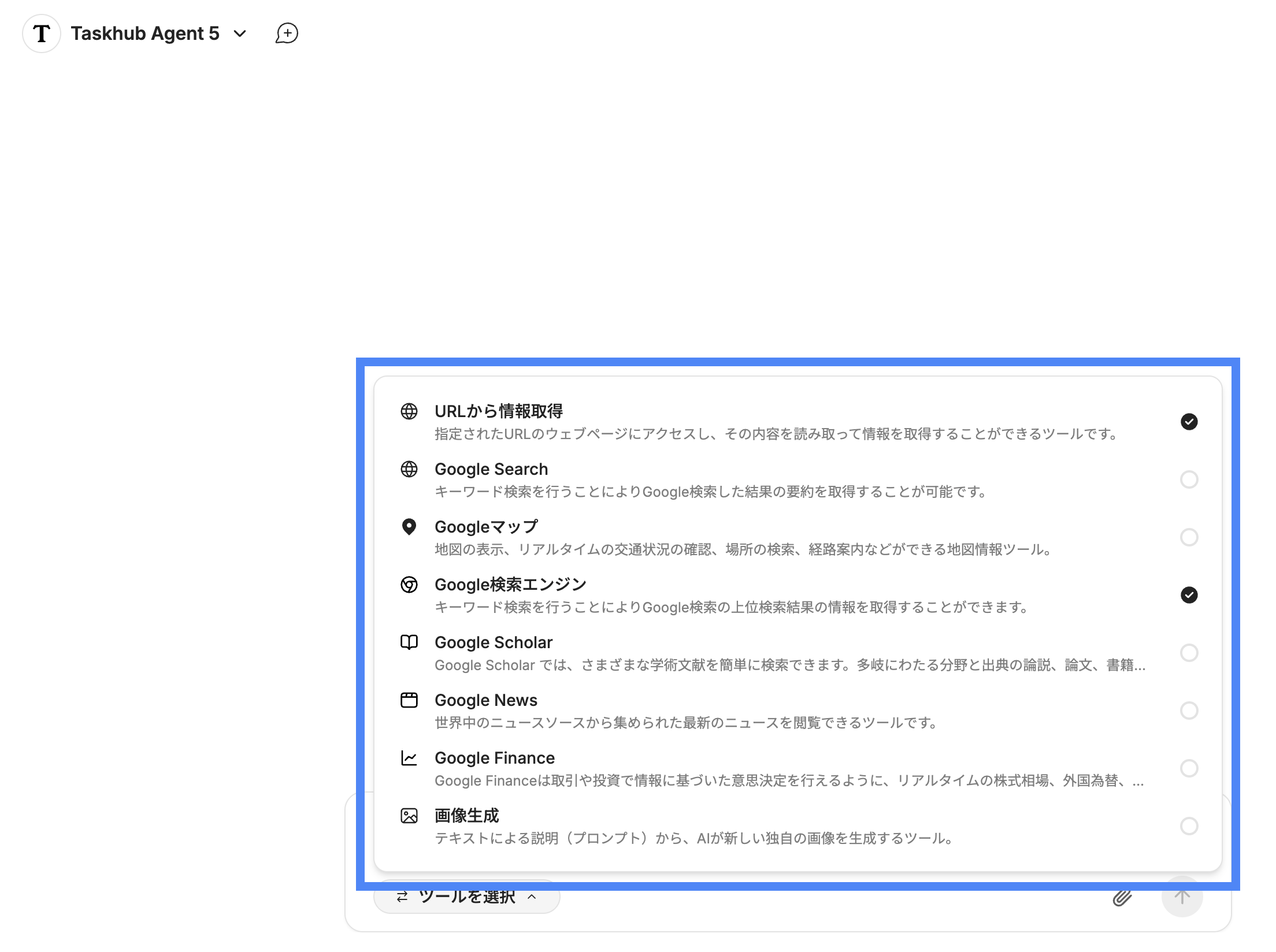
Task: Click the Google Scholar book icon
Action: coord(409,642)
